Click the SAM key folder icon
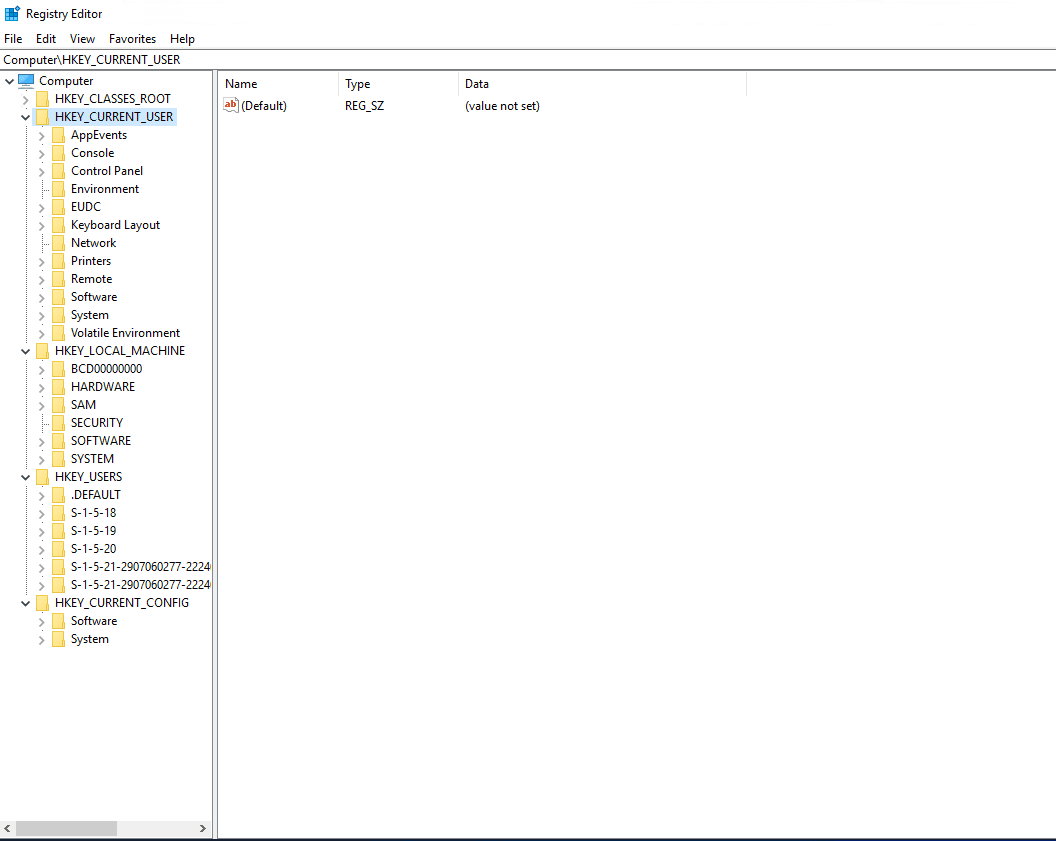Screen dimensions: 1056x841 point(58,405)
